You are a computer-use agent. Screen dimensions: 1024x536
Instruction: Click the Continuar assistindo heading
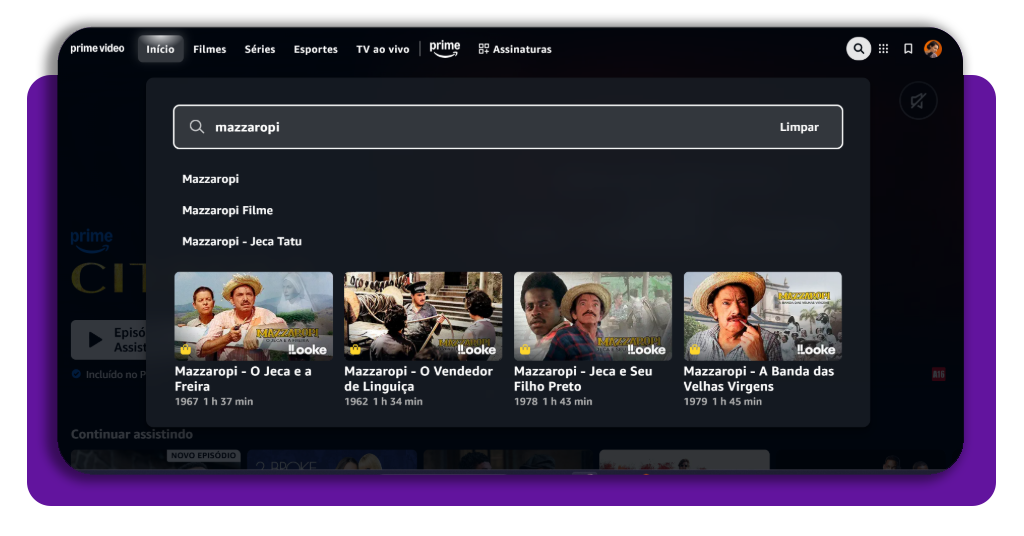point(132,434)
